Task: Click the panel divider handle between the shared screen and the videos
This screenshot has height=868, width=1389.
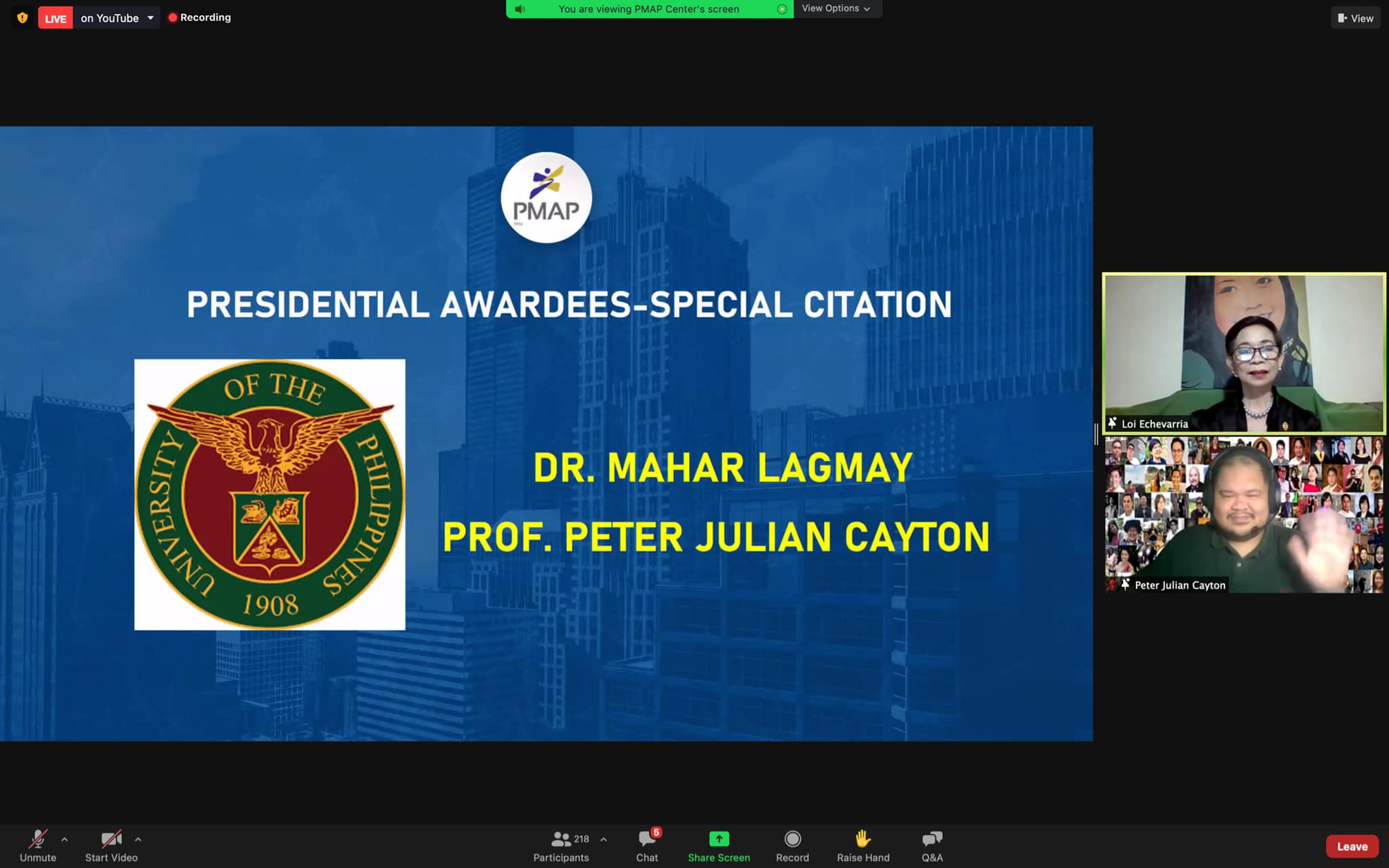Action: click(1097, 434)
